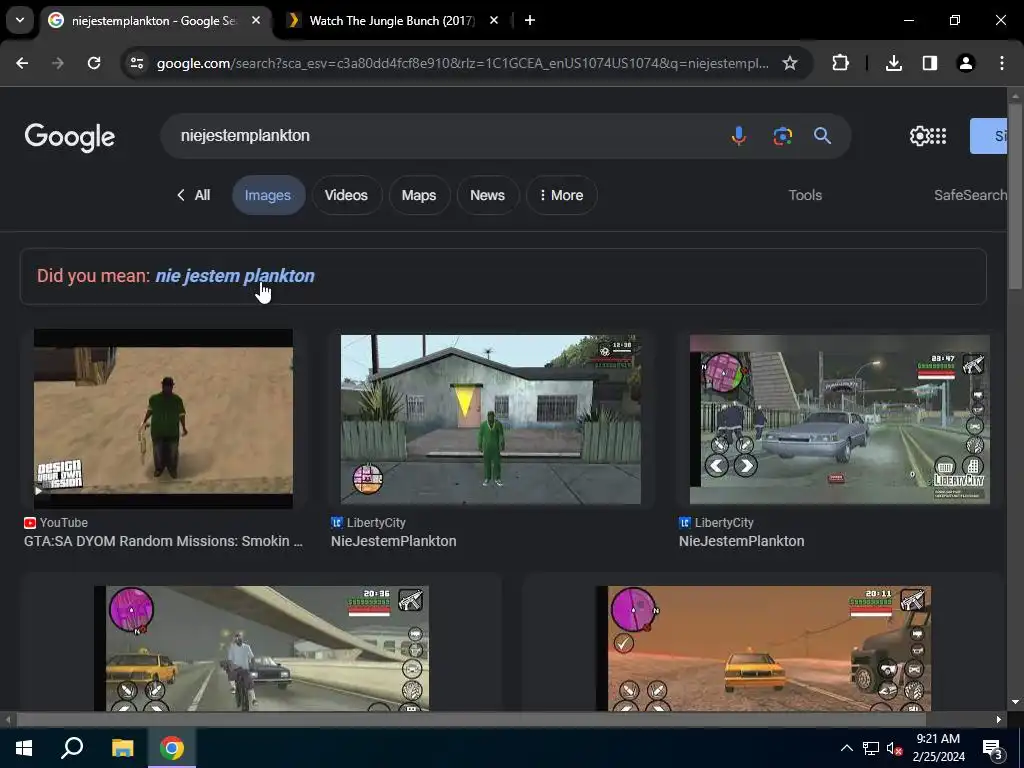The width and height of the screenshot is (1024, 768).
Task: Submit search with magnifier icon
Action: click(x=822, y=136)
